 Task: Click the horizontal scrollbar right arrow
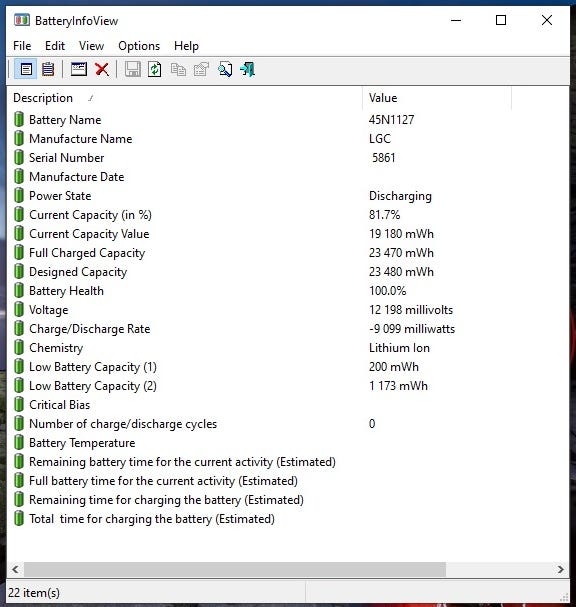[x=560, y=569]
